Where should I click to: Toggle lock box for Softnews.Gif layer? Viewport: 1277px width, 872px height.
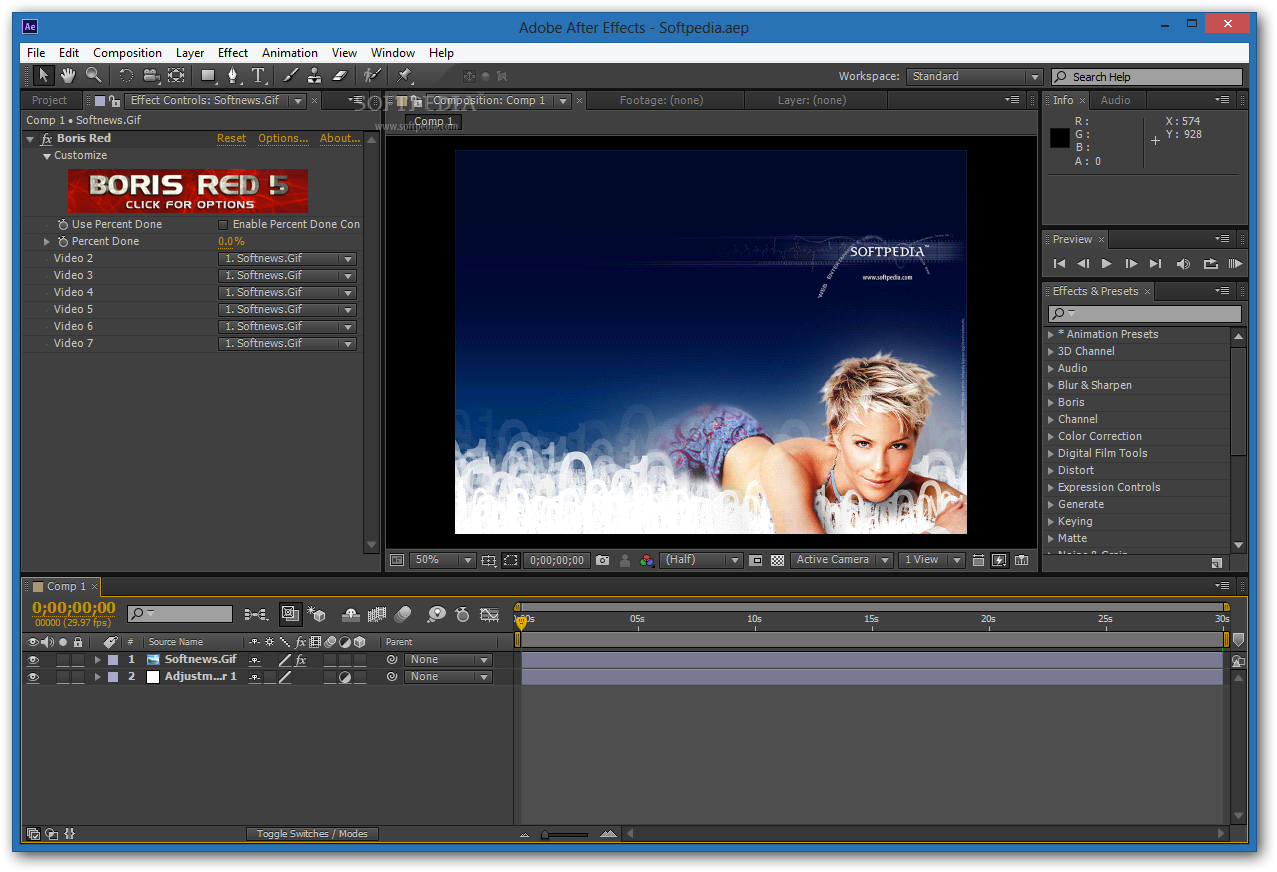click(78, 660)
